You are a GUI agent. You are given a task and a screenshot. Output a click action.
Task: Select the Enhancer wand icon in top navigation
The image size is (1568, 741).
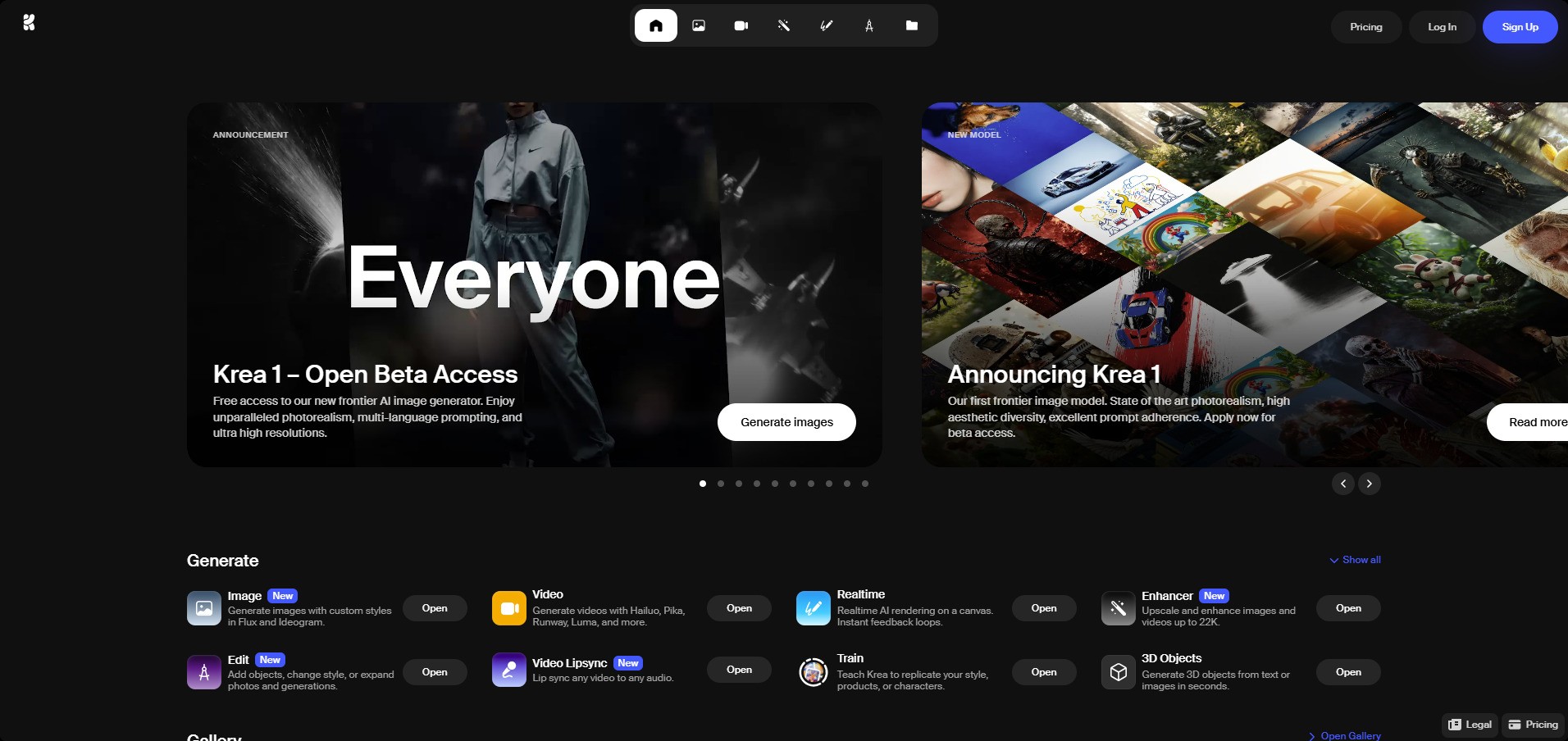(784, 25)
